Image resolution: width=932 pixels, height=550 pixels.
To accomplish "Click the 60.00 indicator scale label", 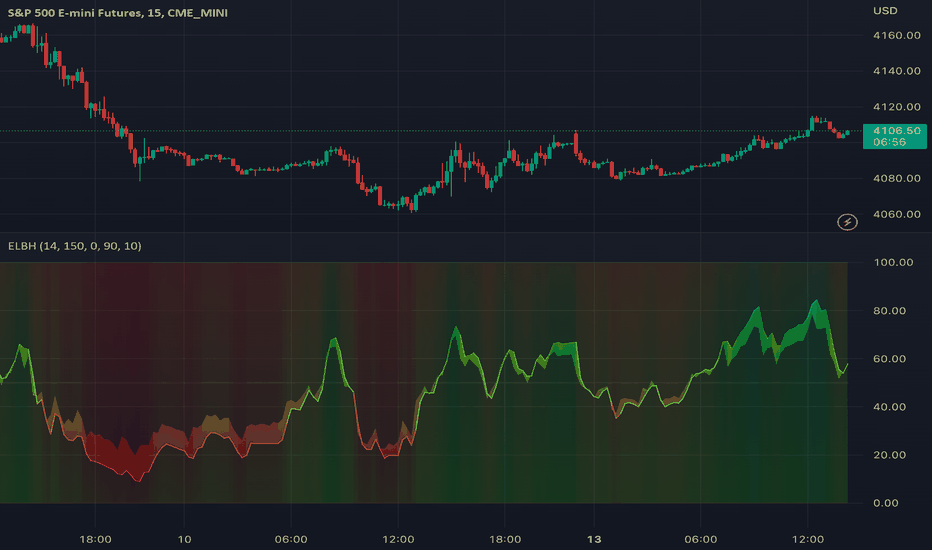I will pos(889,359).
